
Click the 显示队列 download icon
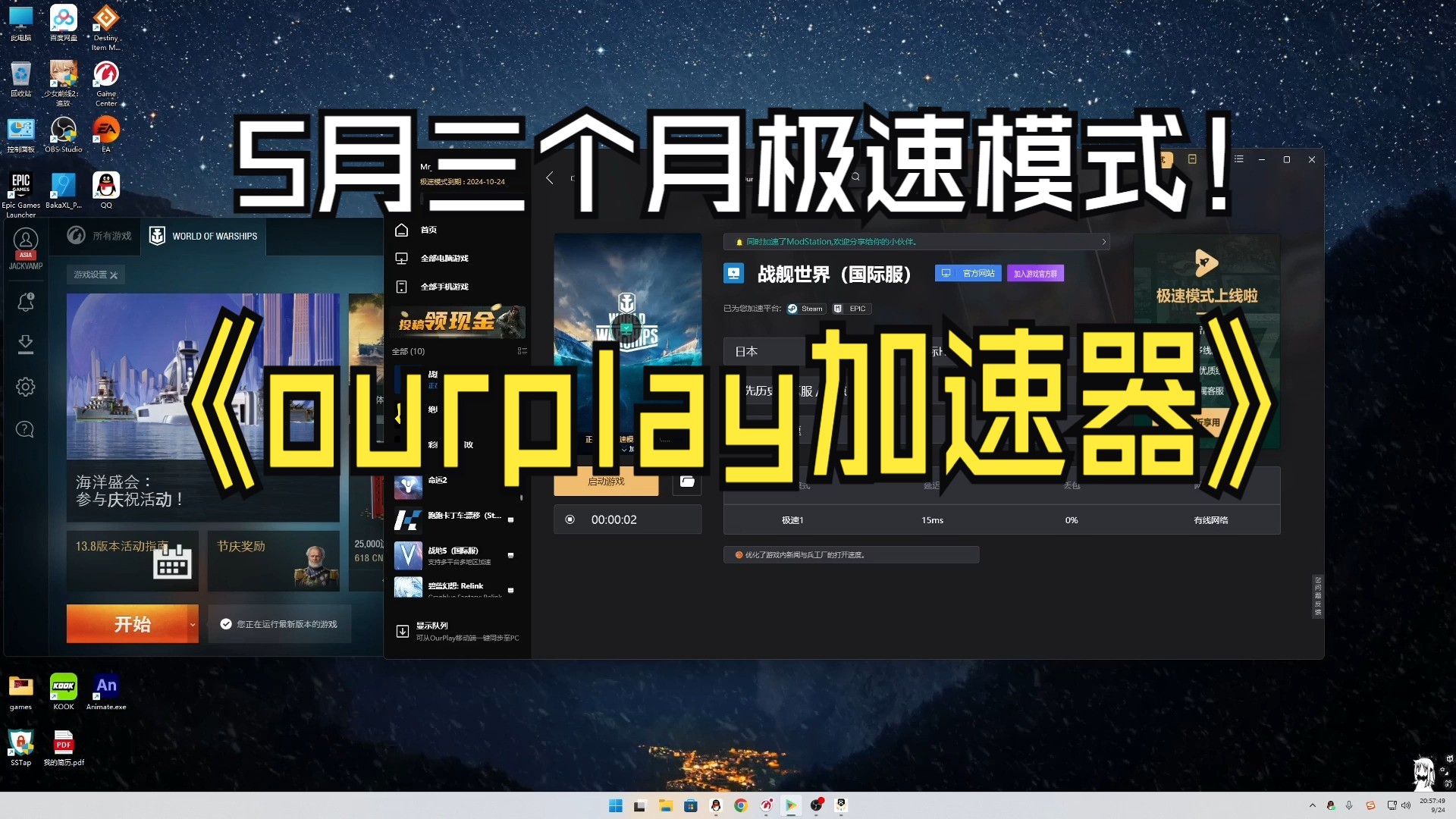(403, 631)
